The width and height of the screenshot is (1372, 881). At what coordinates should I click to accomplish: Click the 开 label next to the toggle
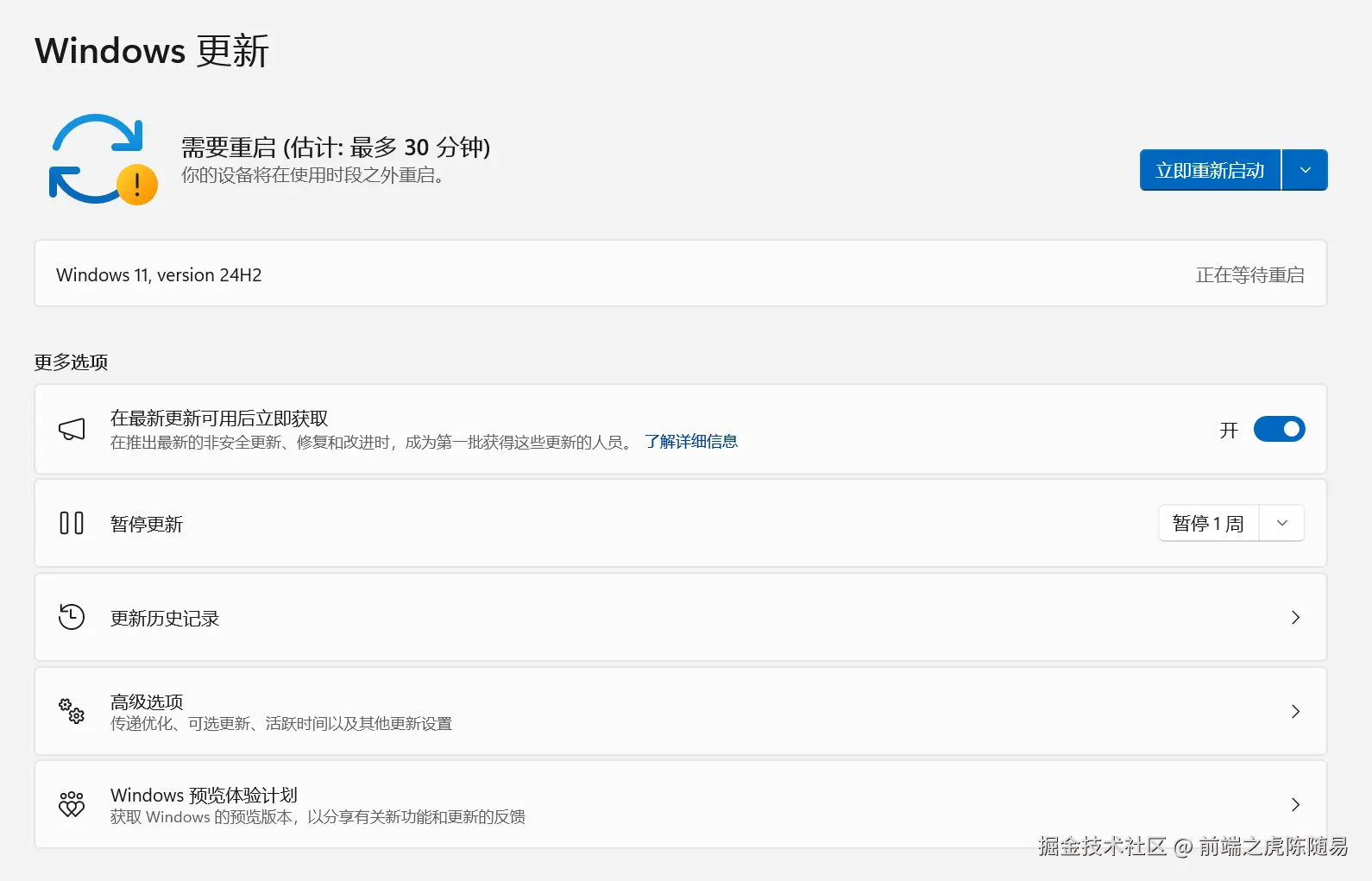[1229, 430]
